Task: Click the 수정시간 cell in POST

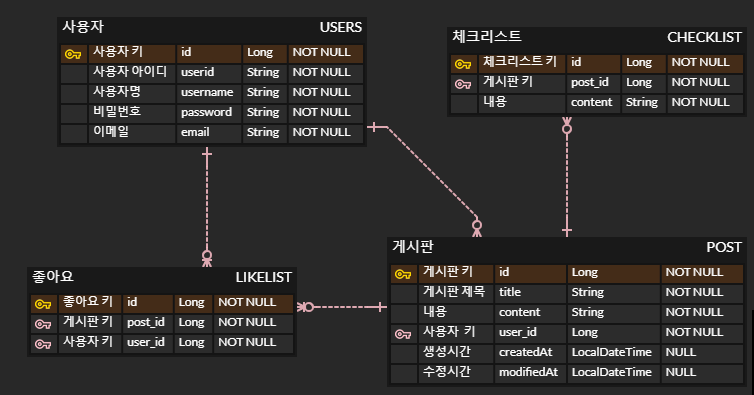Action: pyautogui.click(x=456, y=374)
